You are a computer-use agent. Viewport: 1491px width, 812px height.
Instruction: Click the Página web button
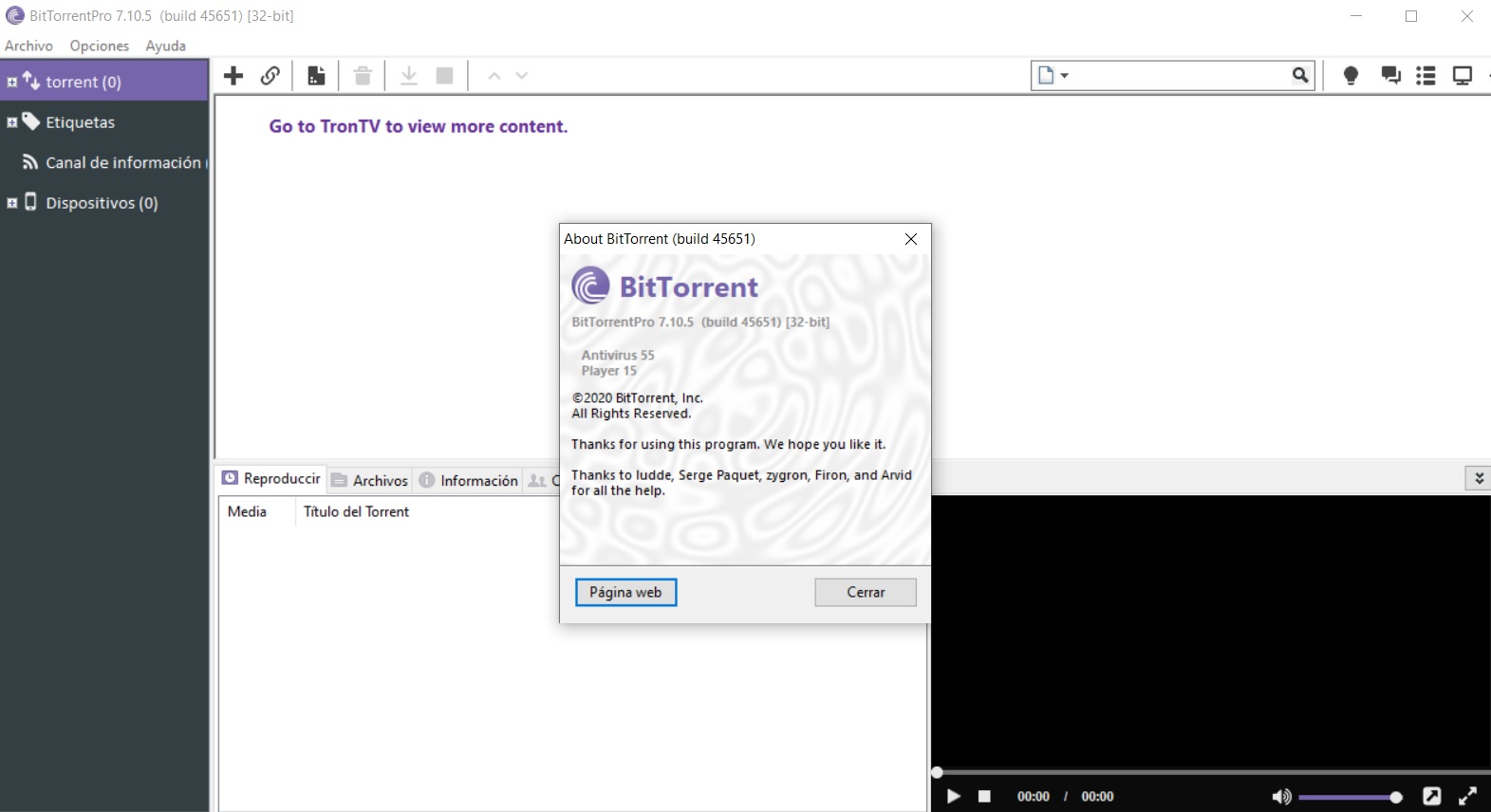coord(625,592)
